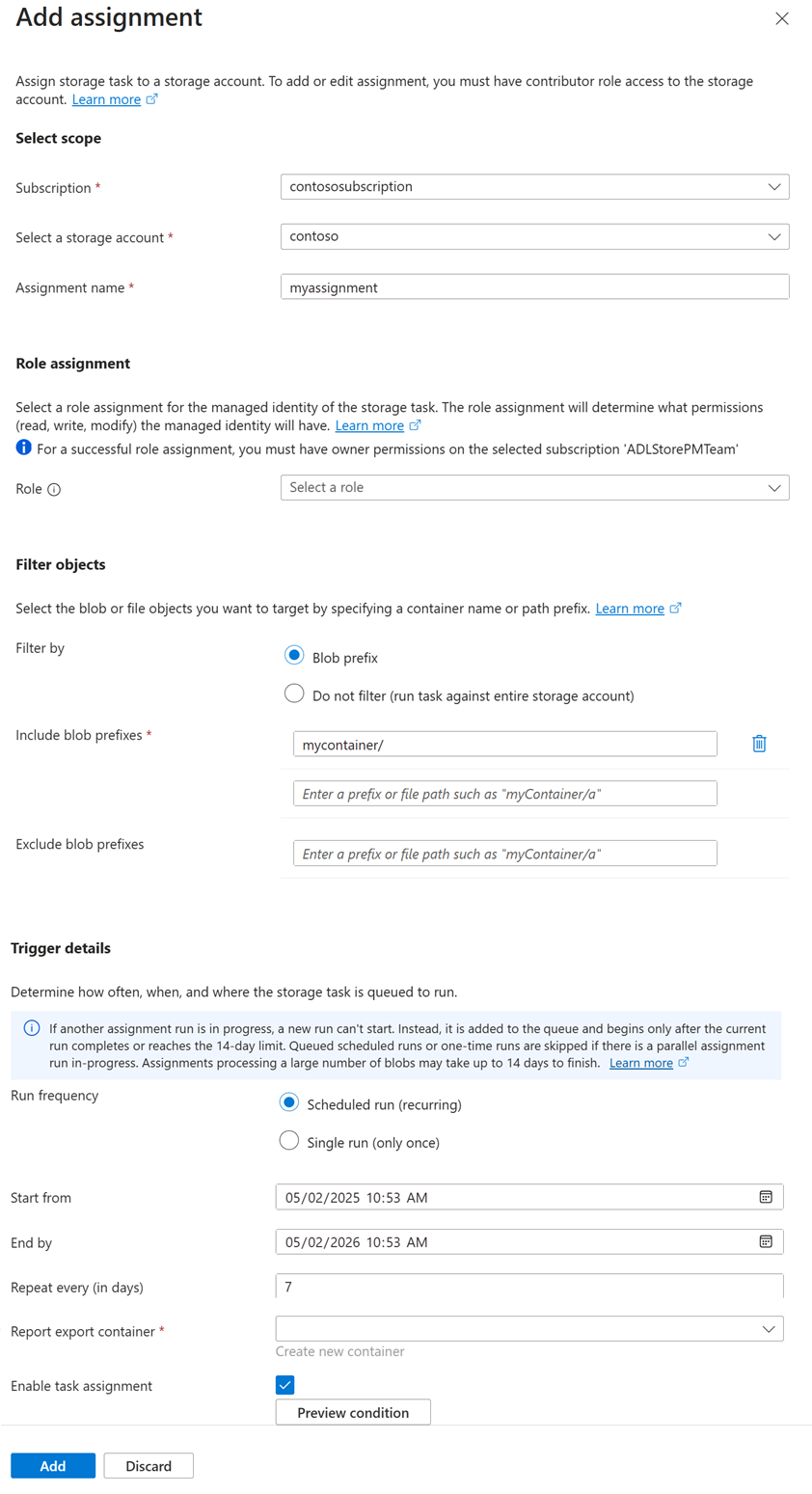The height and width of the screenshot is (1494, 812).
Task: Open the external Learn more link under Filter objects
Action: point(632,608)
